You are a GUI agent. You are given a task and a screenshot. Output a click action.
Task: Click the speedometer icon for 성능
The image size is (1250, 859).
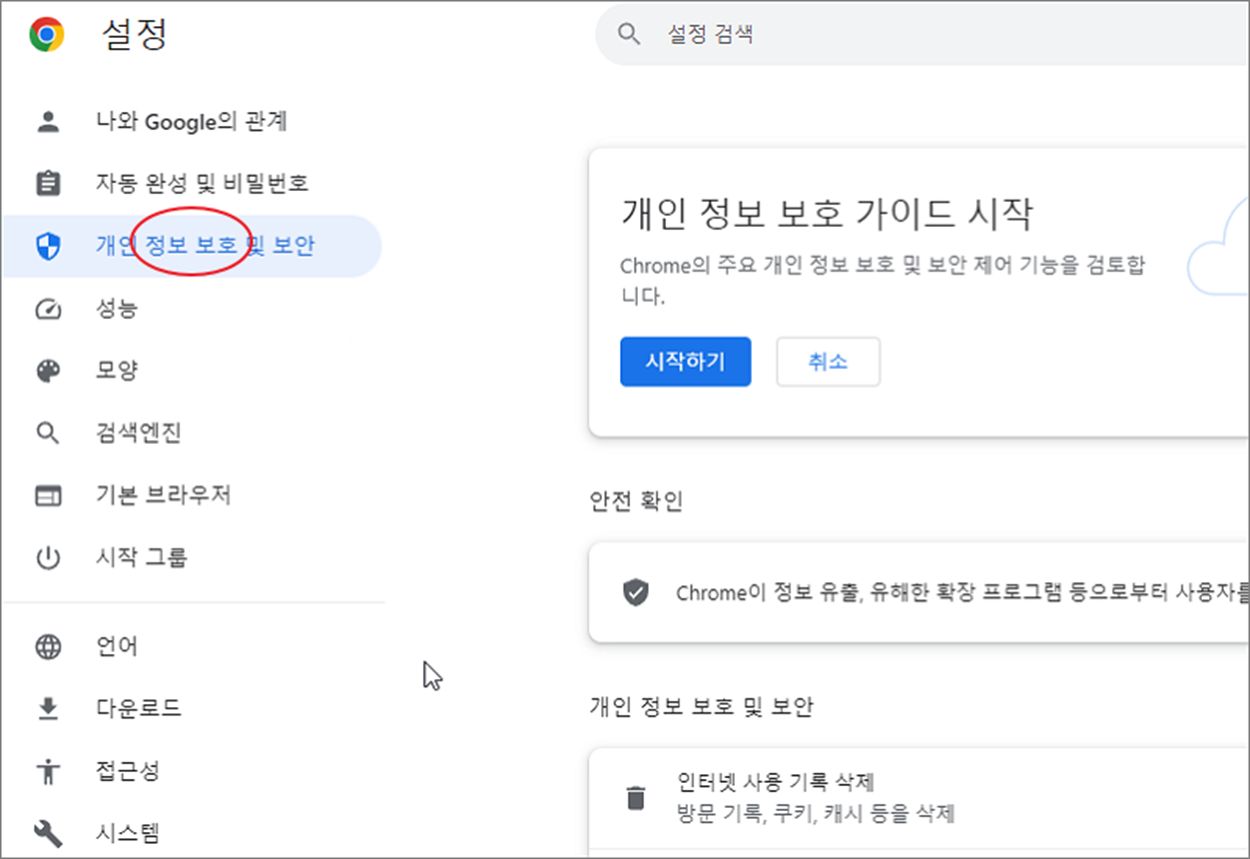[48, 308]
